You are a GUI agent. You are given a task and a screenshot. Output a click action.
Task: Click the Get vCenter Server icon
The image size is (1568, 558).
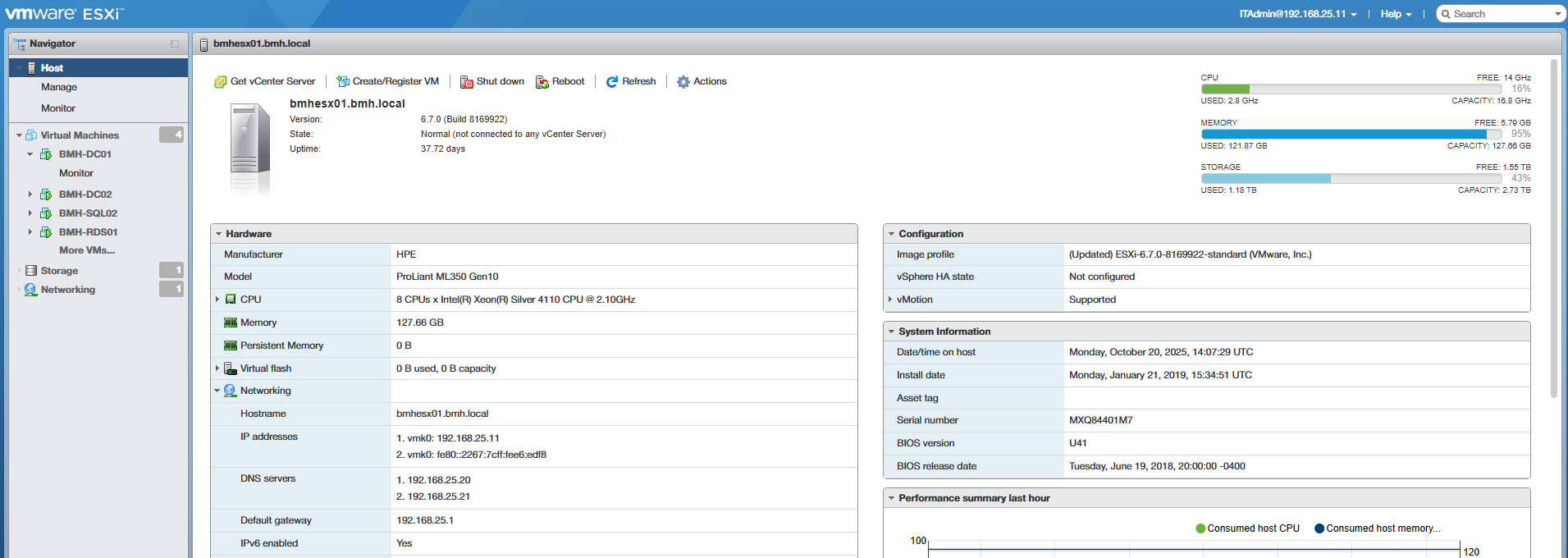click(220, 82)
